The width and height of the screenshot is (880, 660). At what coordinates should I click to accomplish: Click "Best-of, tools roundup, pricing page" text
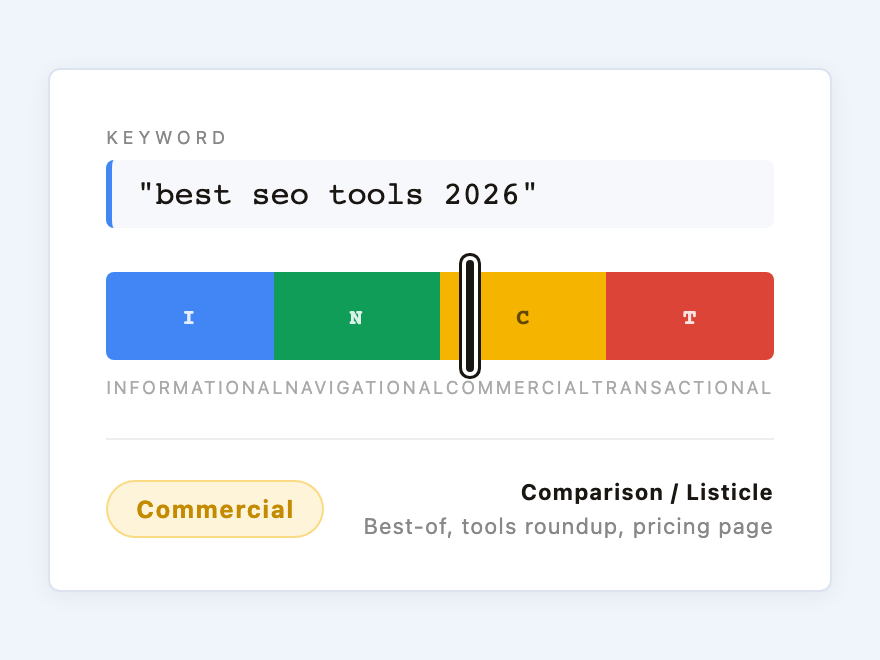click(569, 526)
